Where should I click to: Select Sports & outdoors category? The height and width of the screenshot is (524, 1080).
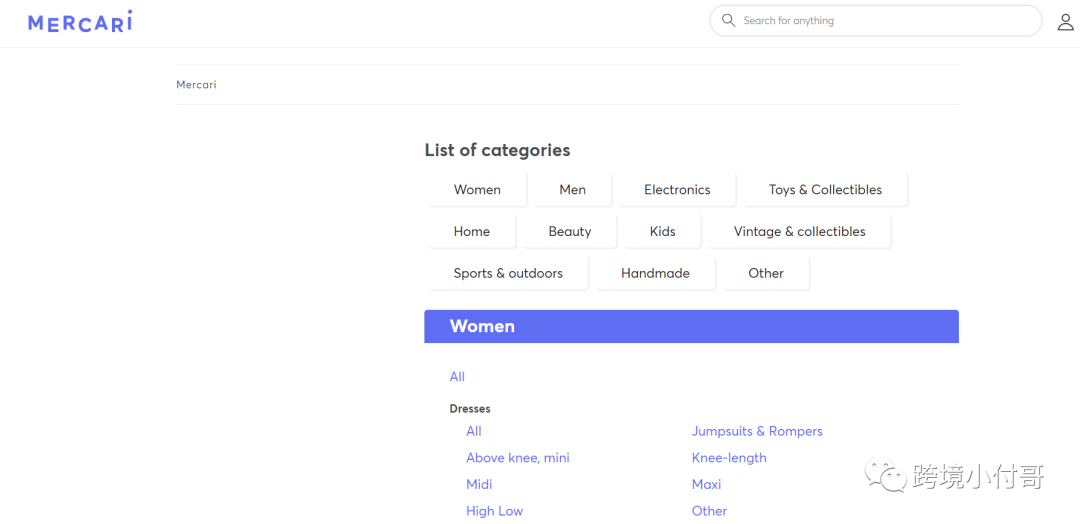[508, 274]
